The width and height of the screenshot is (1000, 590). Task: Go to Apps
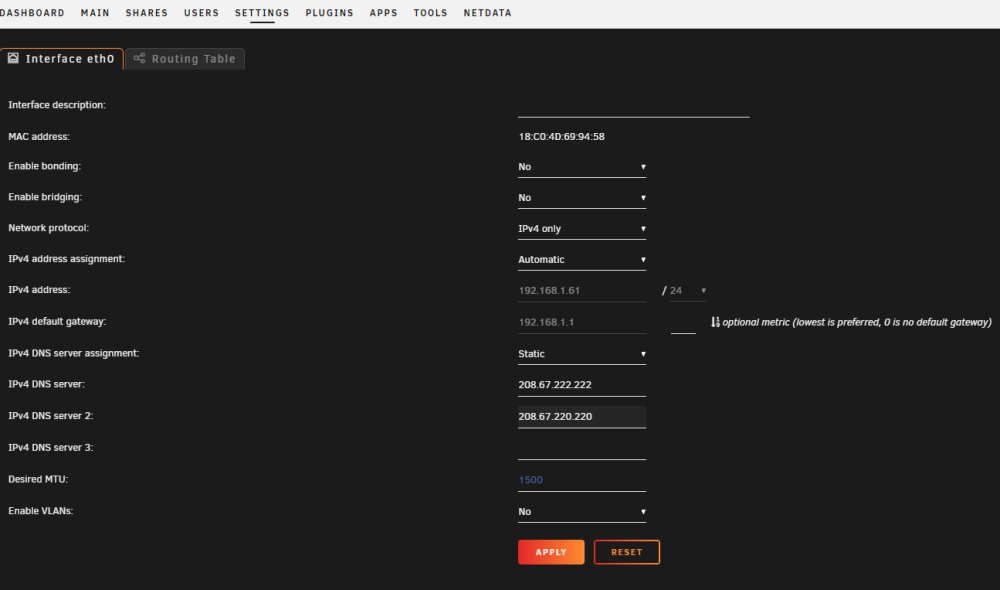pos(383,13)
